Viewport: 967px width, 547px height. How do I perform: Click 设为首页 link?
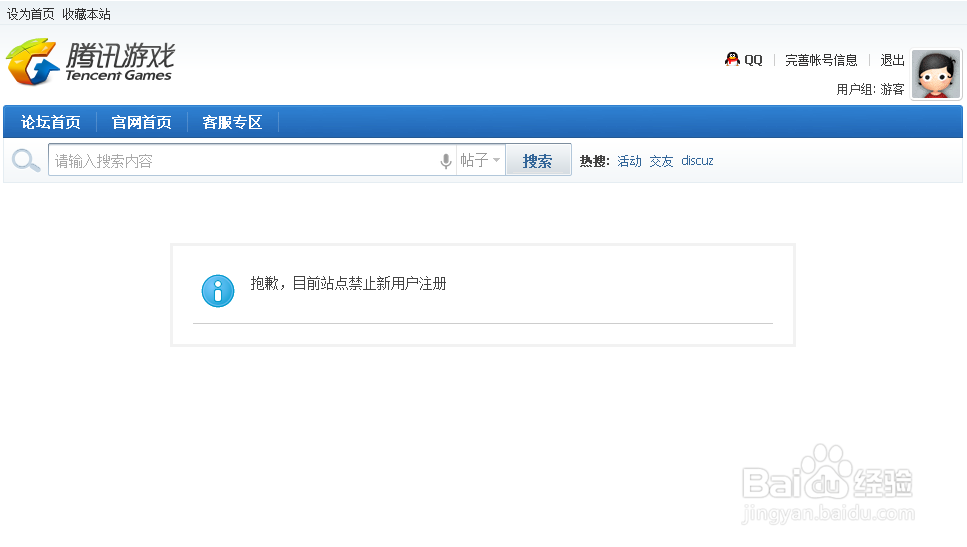click(30, 14)
